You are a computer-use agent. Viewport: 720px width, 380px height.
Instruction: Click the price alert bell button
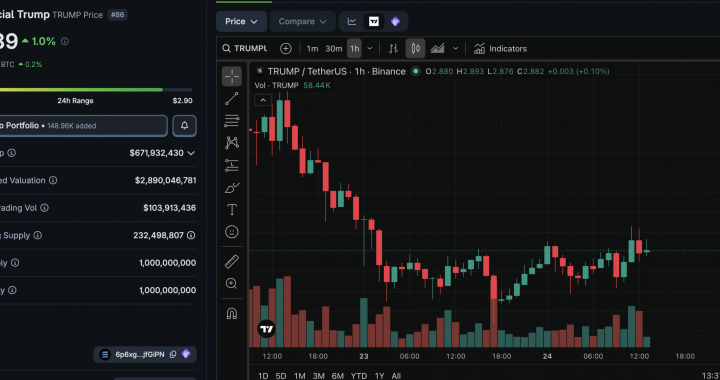(185, 126)
